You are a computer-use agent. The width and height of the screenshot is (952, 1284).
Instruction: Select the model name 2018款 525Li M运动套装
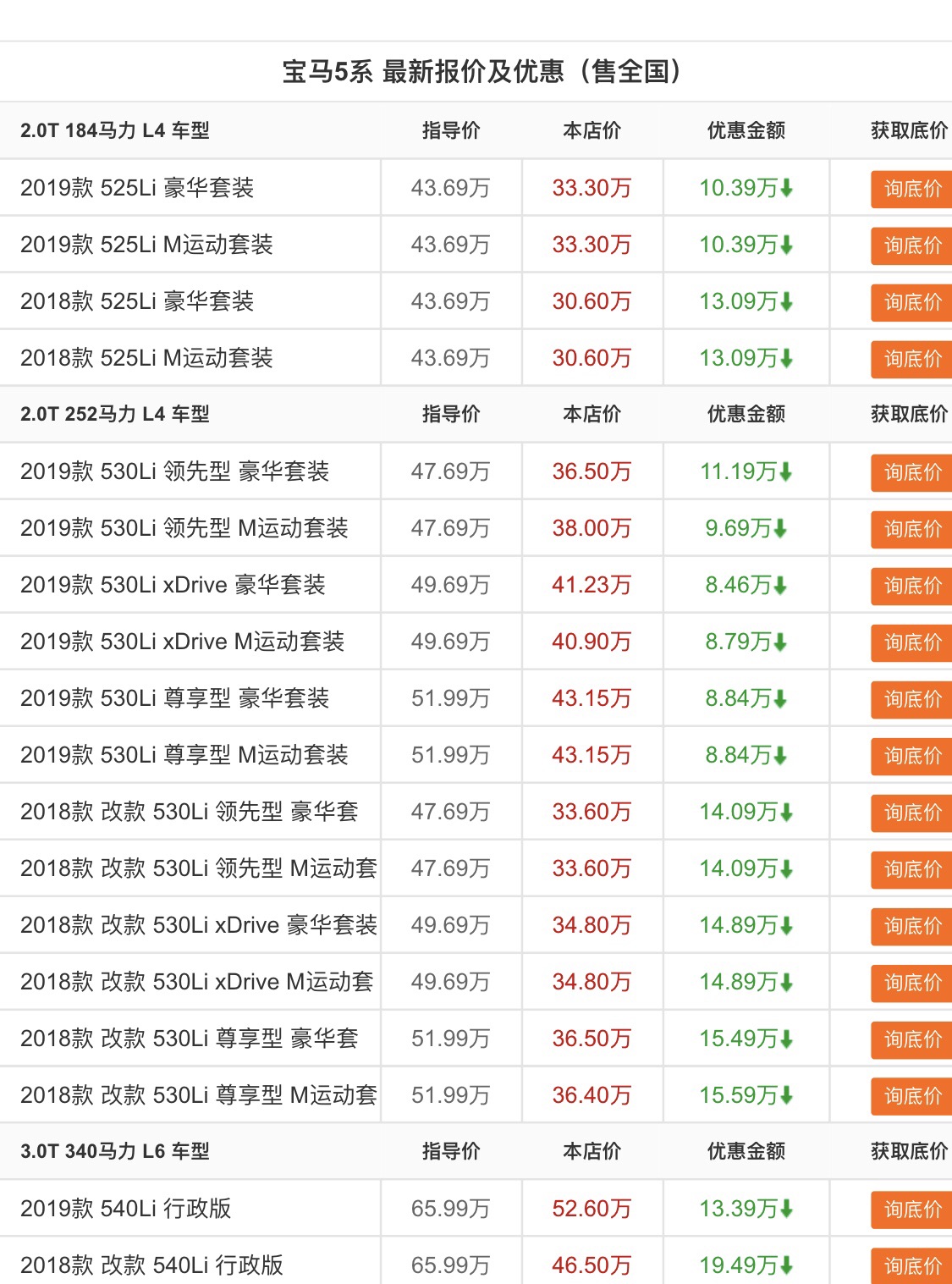(x=146, y=358)
